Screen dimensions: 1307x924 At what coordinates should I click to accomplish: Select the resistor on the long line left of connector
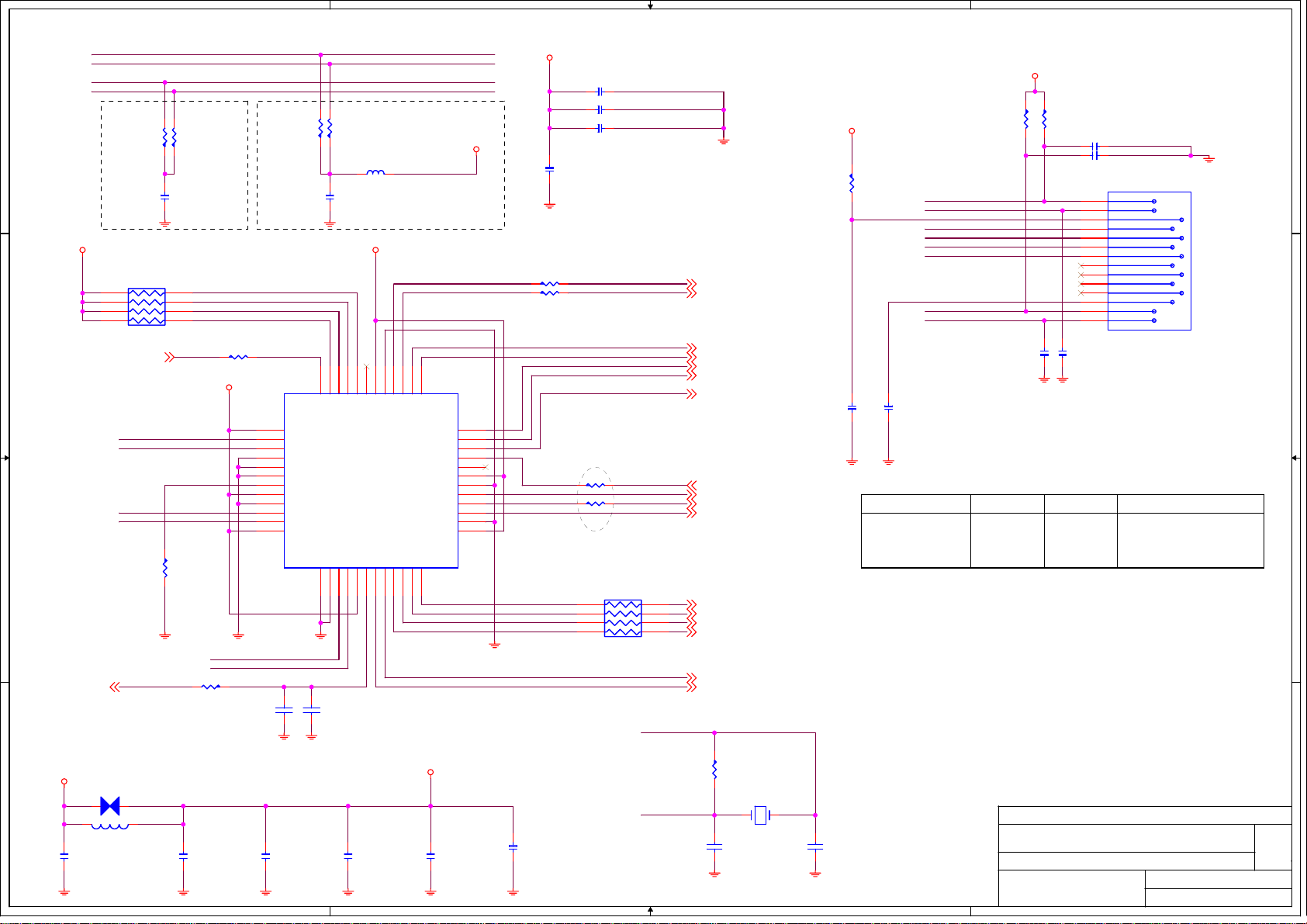point(852,183)
